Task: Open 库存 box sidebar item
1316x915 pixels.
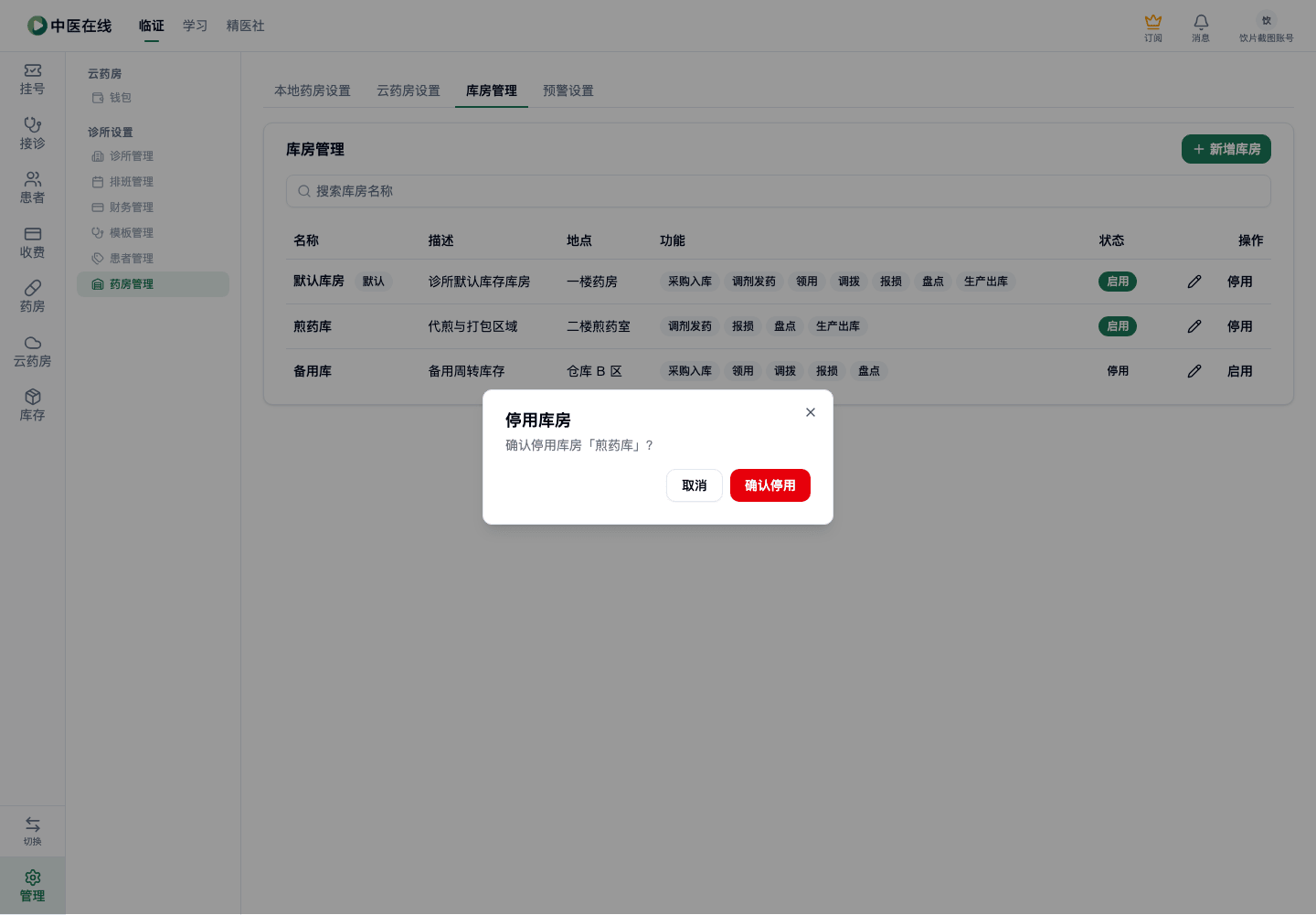Action: click(33, 406)
